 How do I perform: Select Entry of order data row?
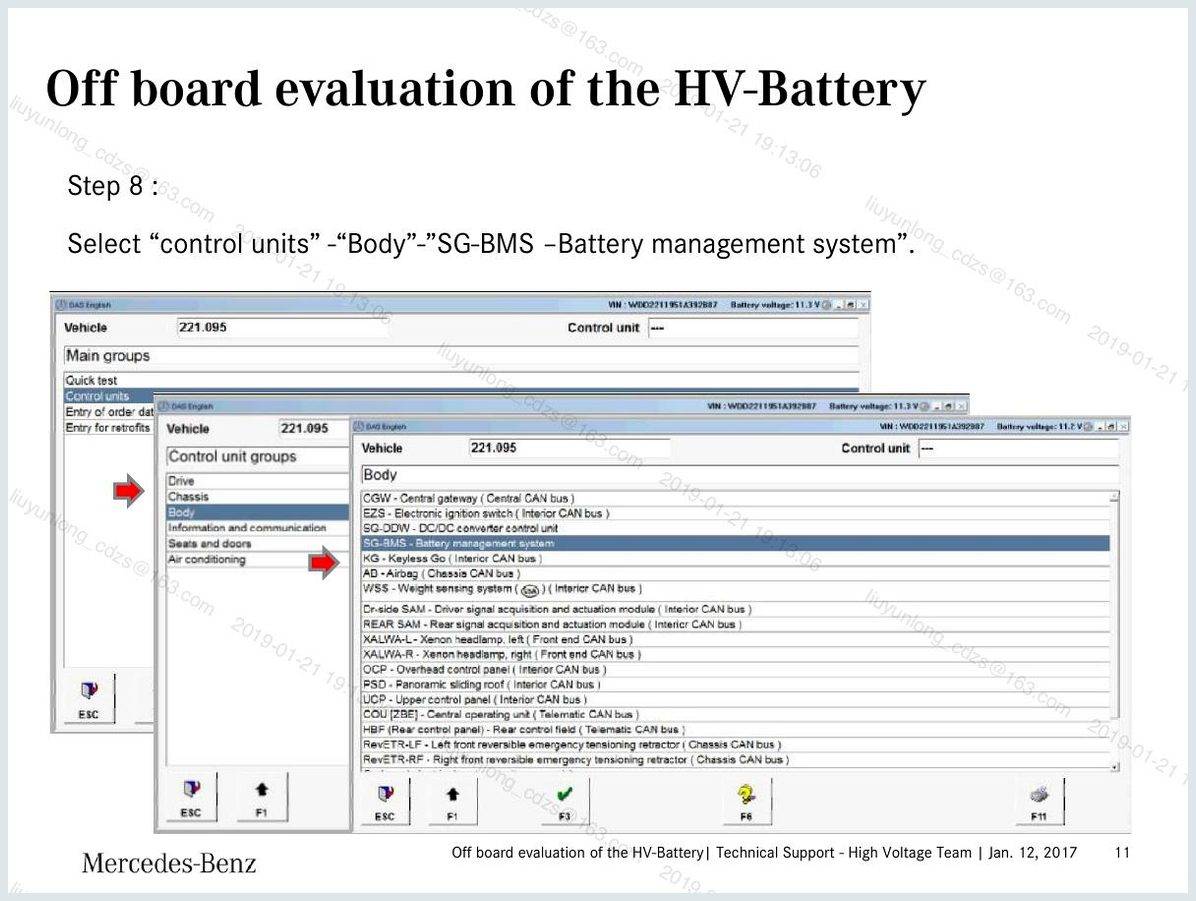(x=108, y=412)
